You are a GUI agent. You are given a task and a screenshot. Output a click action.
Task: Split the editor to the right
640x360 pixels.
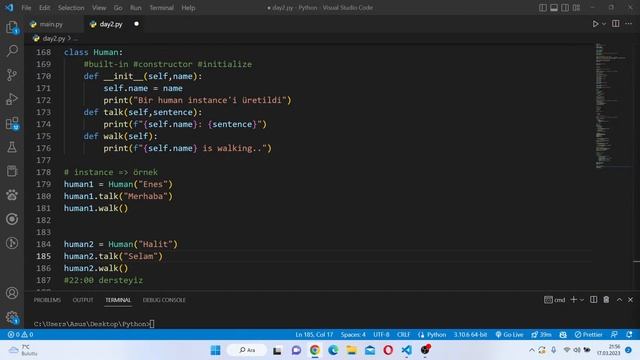click(616, 24)
